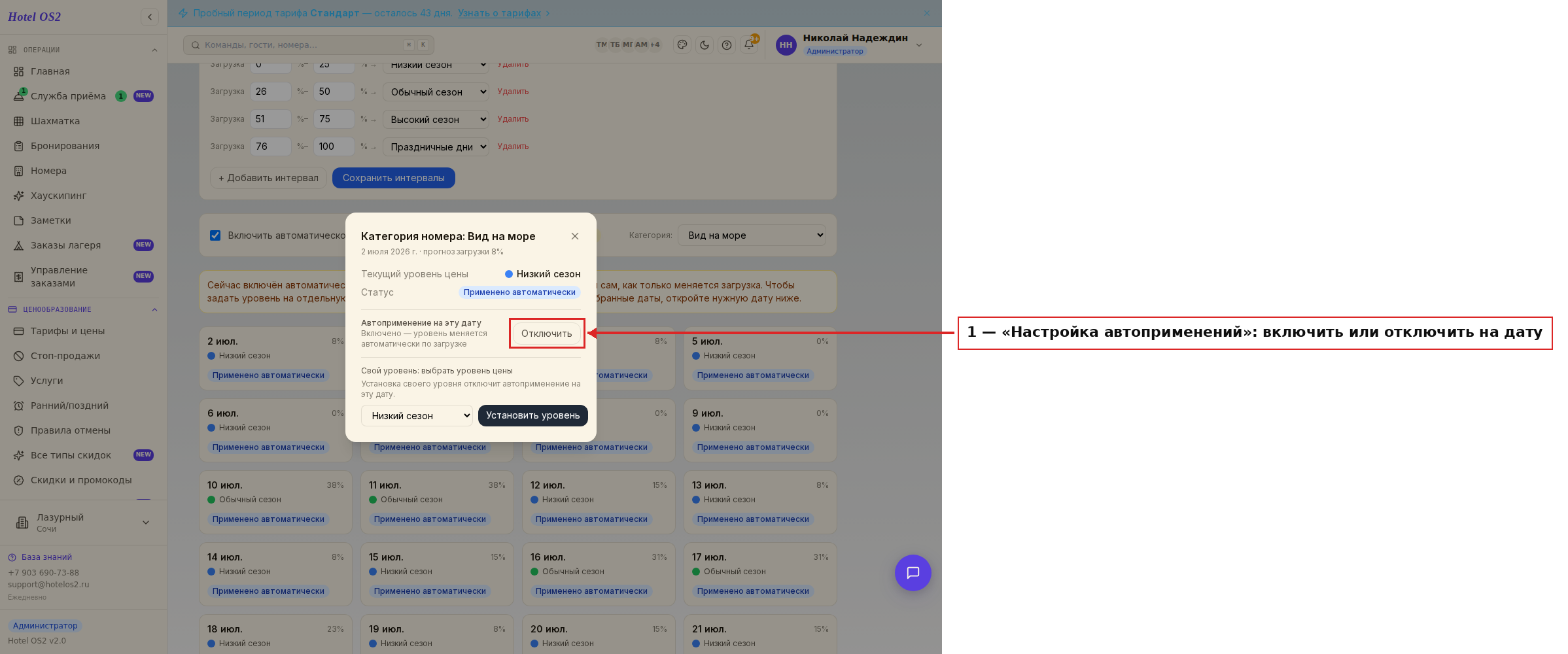Open the color theme palette icon
The width and height of the screenshot is (1568, 654).
(682, 44)
